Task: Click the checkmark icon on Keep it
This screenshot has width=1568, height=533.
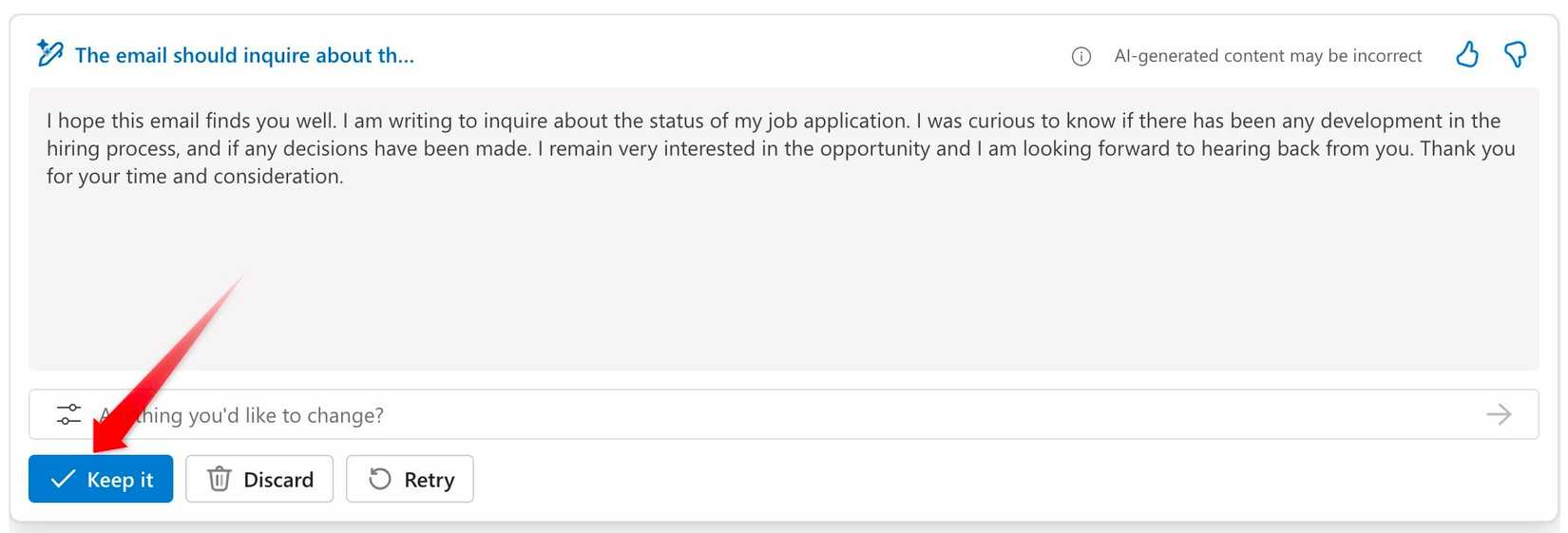Action: [63, 479]
